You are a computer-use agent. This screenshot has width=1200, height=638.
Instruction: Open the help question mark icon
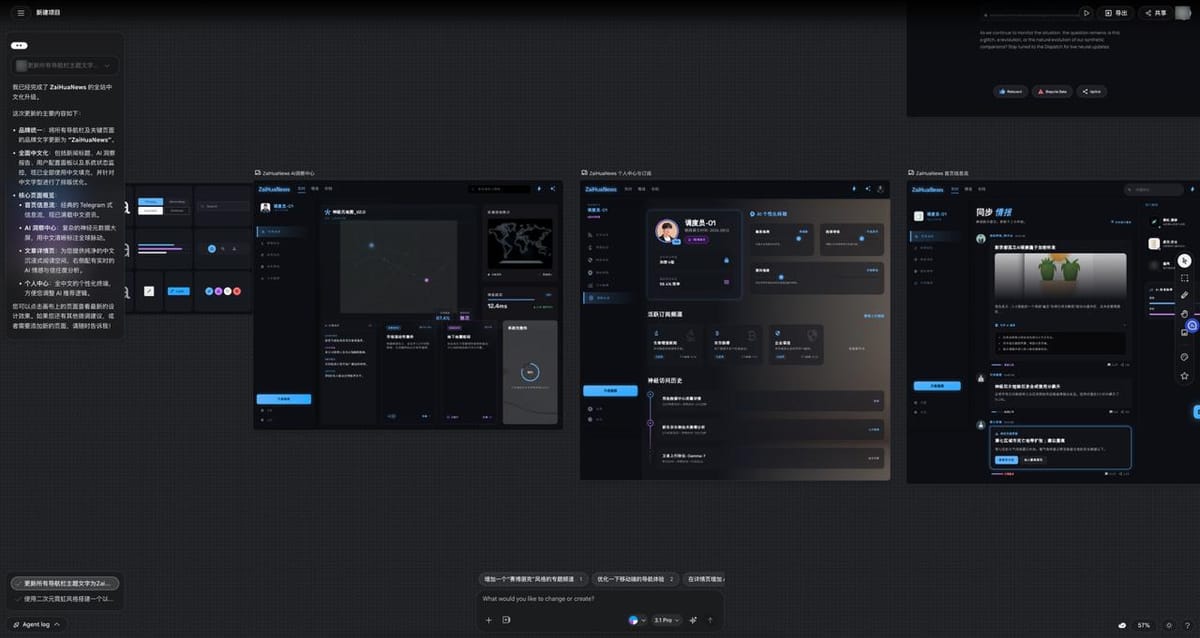pos(1187,625)
